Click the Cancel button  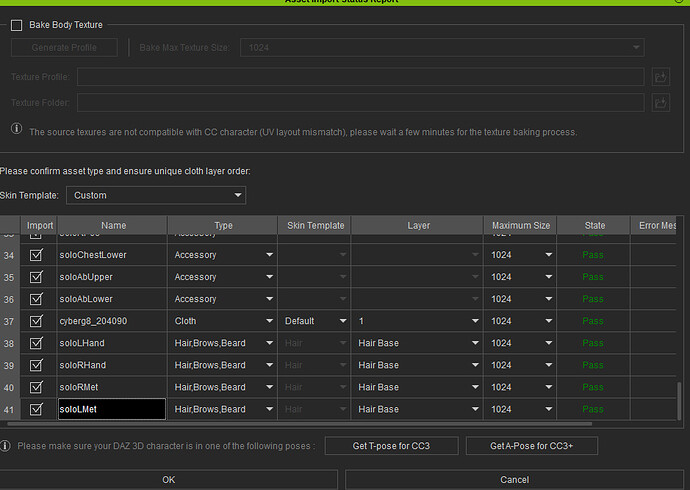coord(516,480)
